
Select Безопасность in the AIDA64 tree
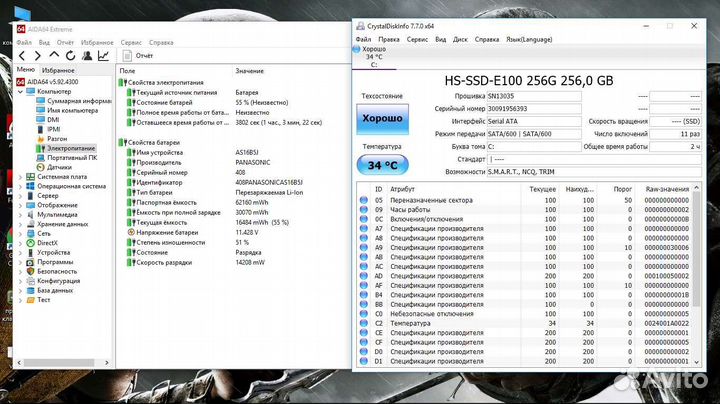click(57, 271)
